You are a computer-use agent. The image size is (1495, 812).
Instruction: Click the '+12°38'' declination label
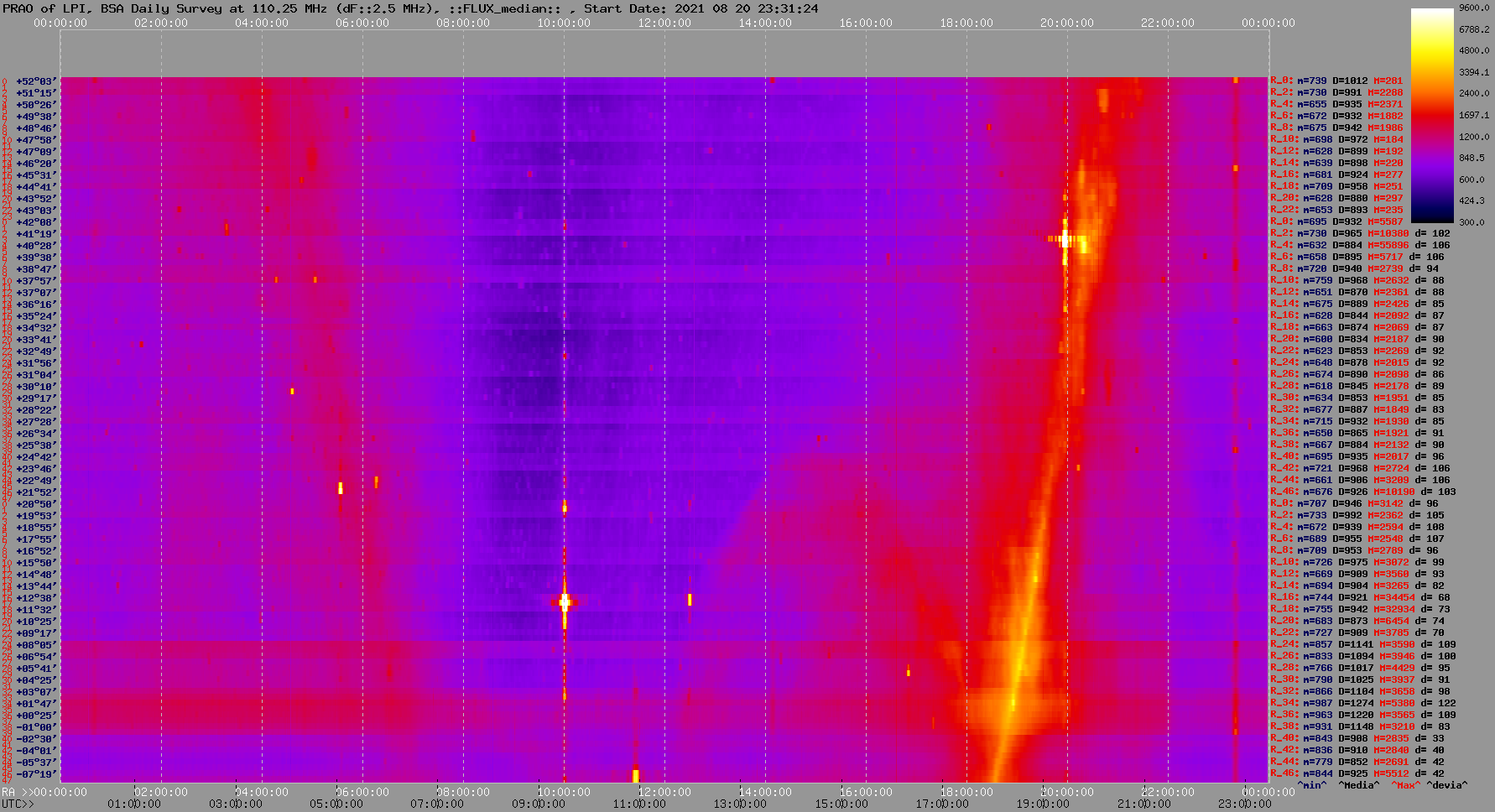coord(36,598)
